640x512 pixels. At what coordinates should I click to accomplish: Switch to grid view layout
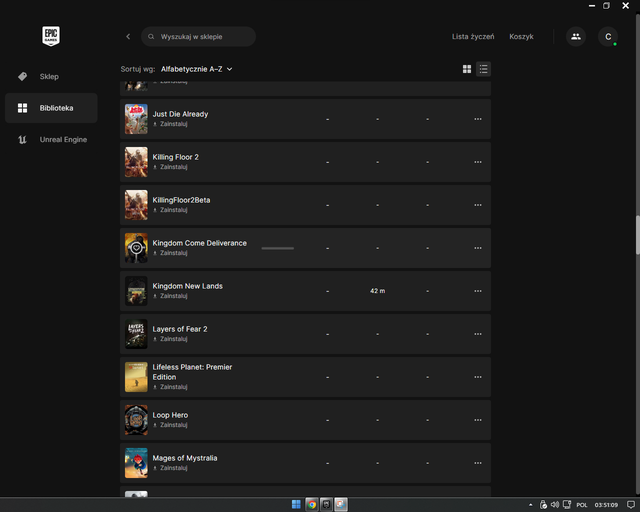467,69
